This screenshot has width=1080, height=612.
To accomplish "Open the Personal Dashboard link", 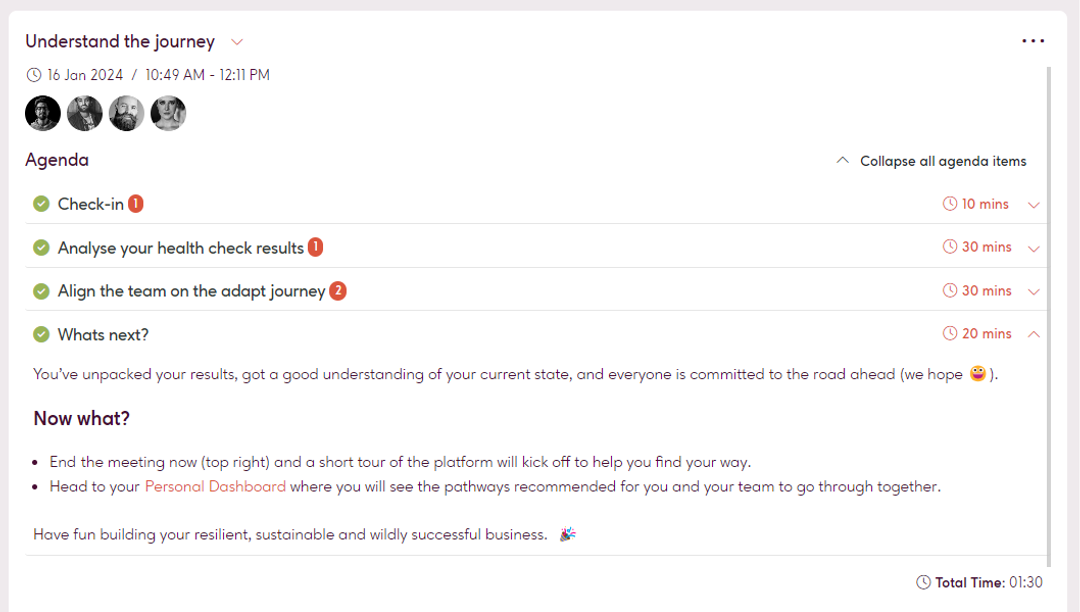I will (x=214, y=486).
